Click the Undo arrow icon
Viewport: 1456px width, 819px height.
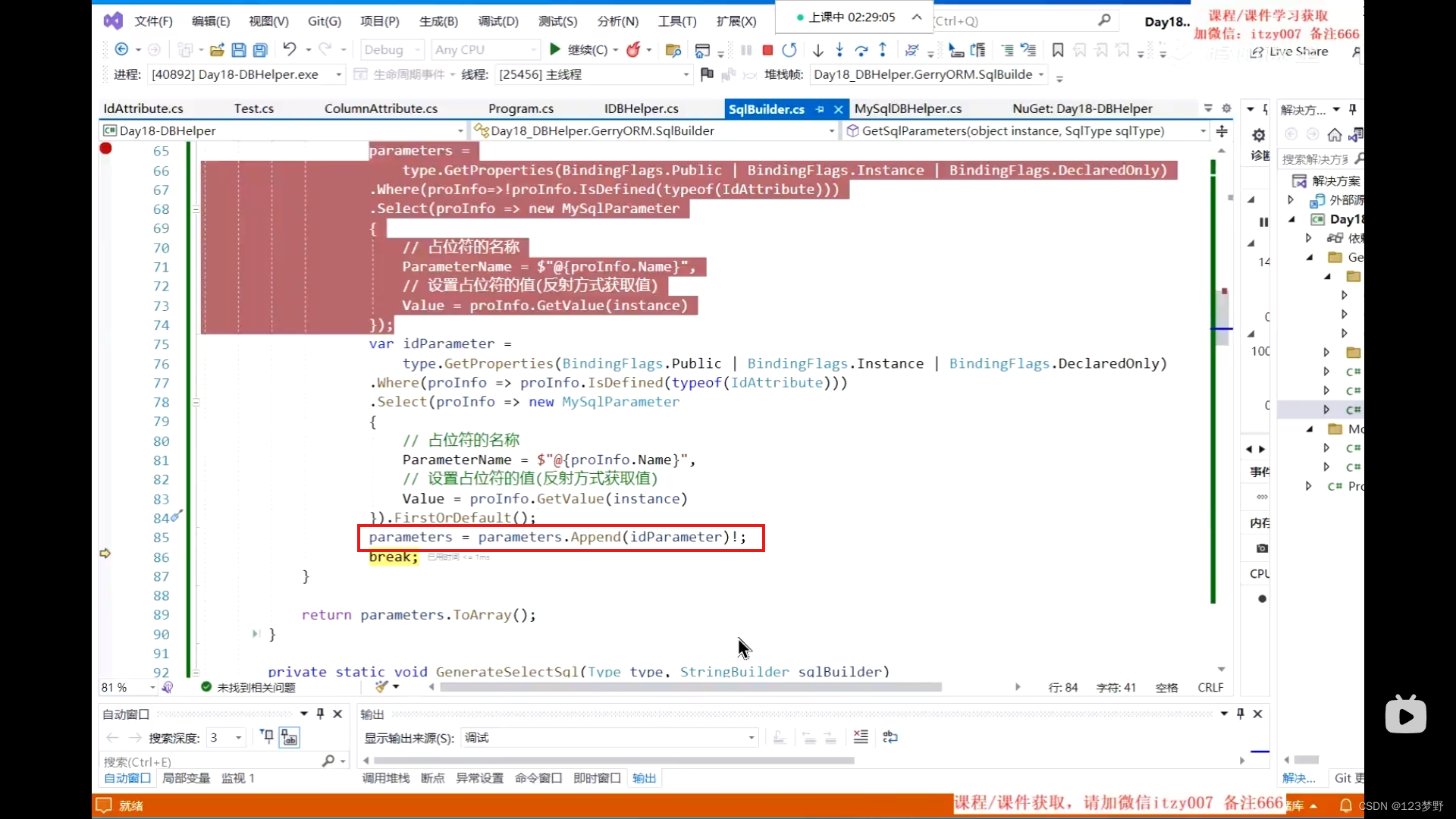pos(289,50)
